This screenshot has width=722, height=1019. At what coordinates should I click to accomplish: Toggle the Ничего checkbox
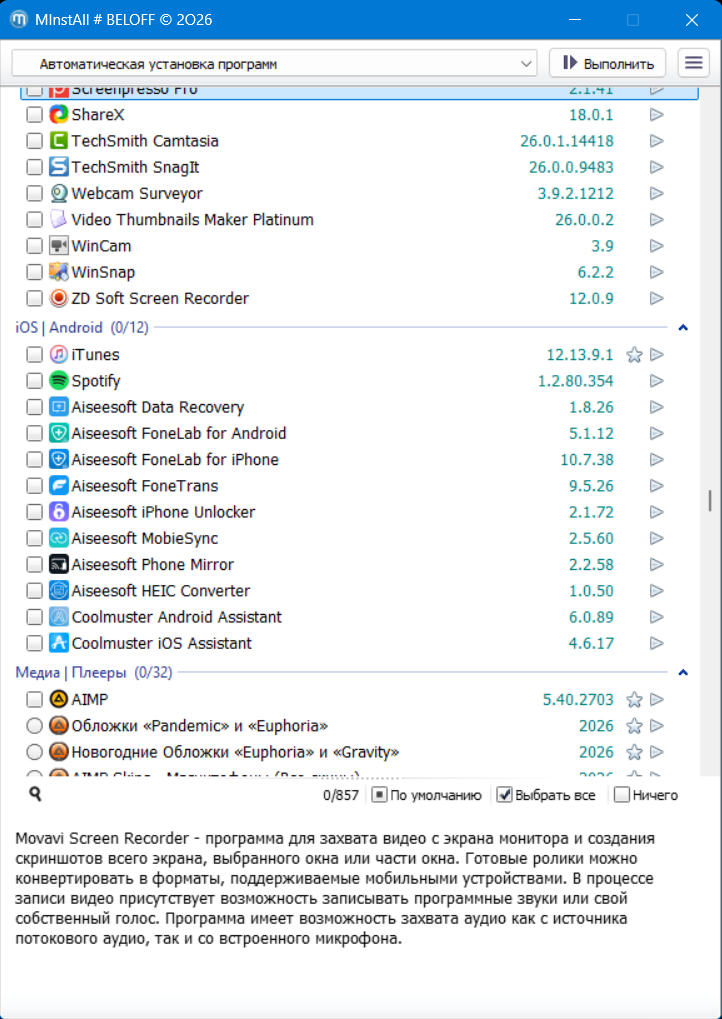click(622, 795)
